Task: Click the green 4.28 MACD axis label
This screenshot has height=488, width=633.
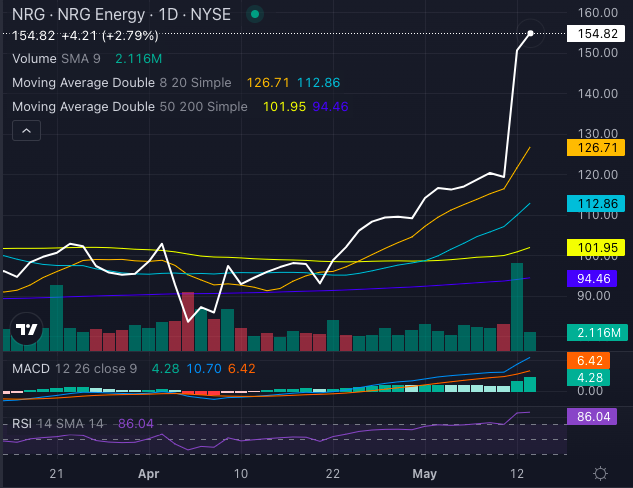Action: 588,377
